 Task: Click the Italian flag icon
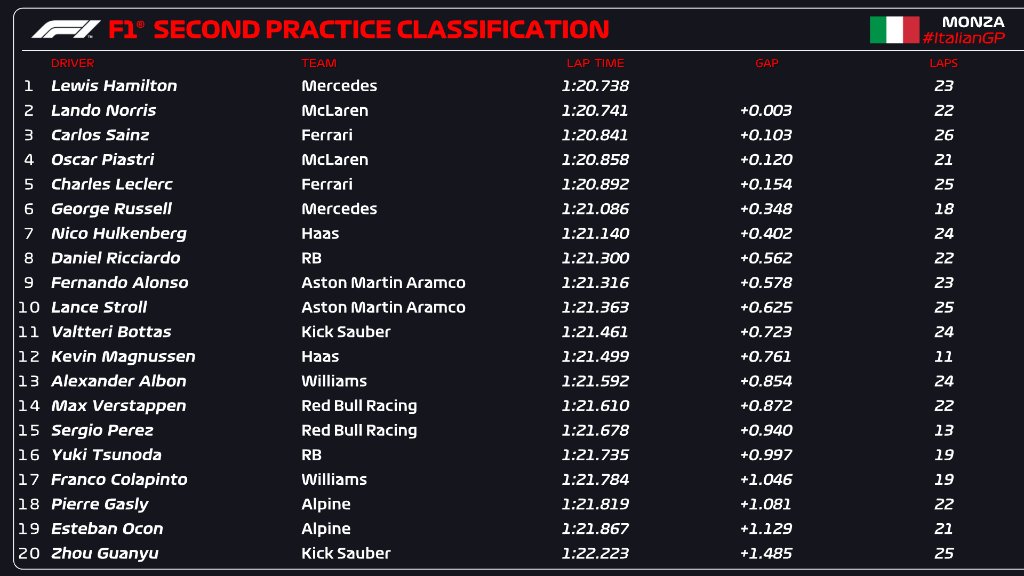pos(894,29)
